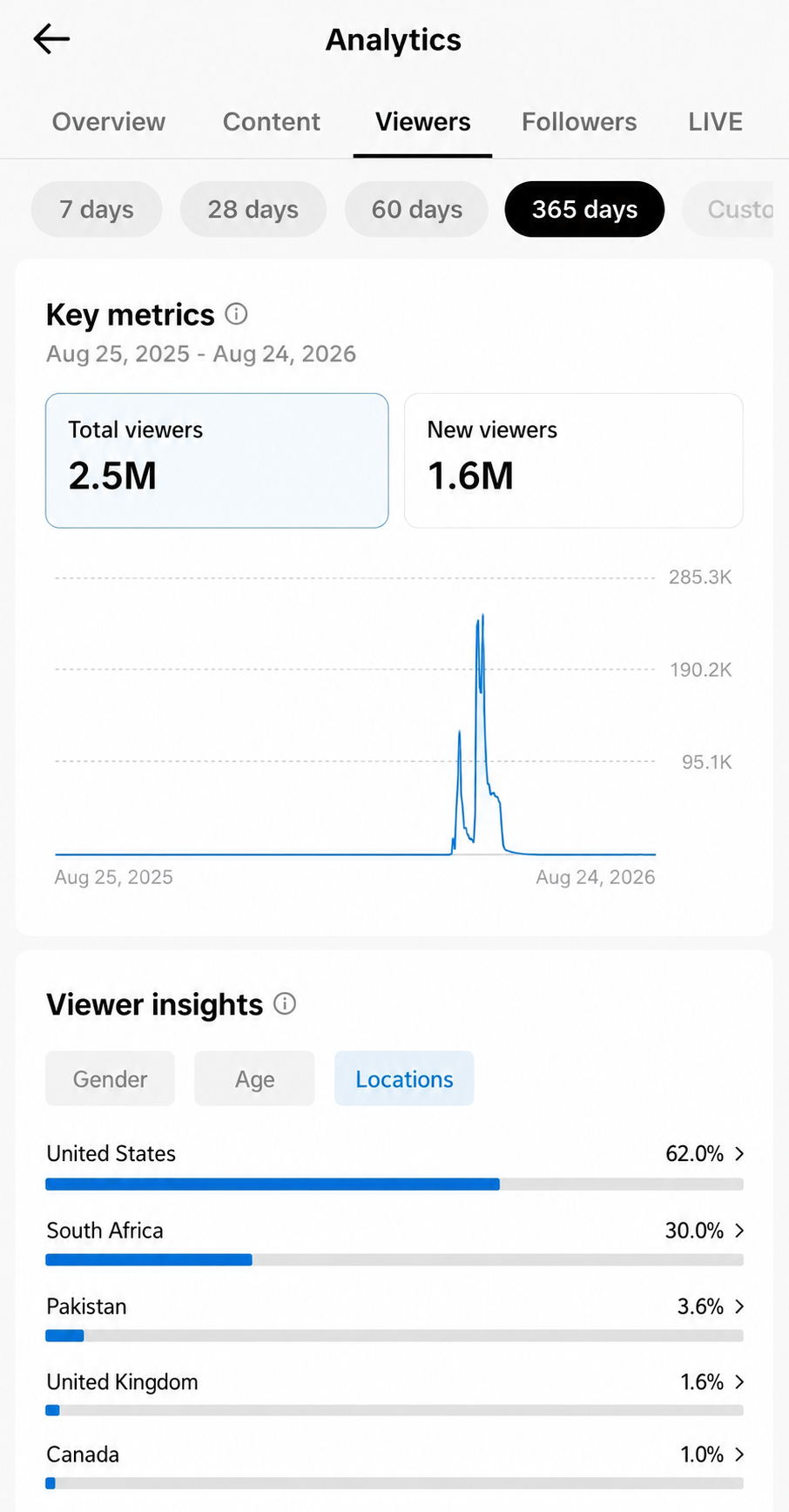This screenshot has width=789, height=1512.
Task: Expand South Africa location chevron
Action: [739, 1230]
